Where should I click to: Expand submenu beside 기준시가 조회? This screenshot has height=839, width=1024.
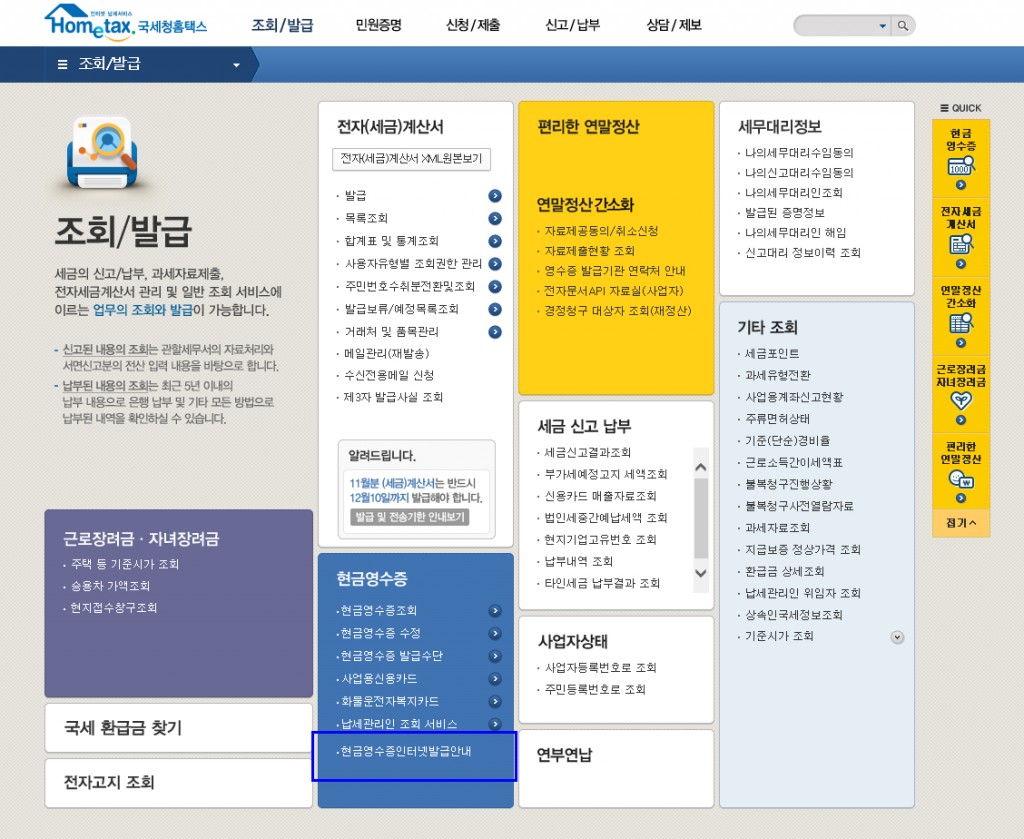pyautogui.click(x=897, y=637)
